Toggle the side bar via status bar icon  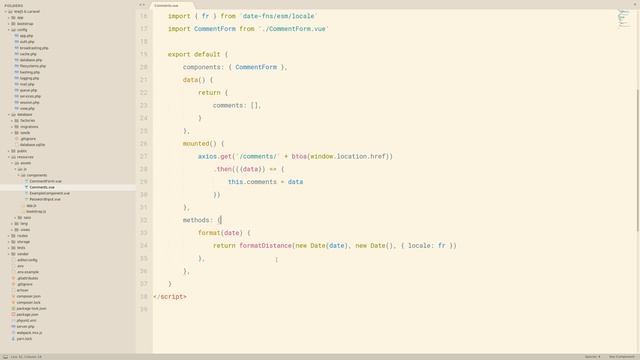(5, 357)
